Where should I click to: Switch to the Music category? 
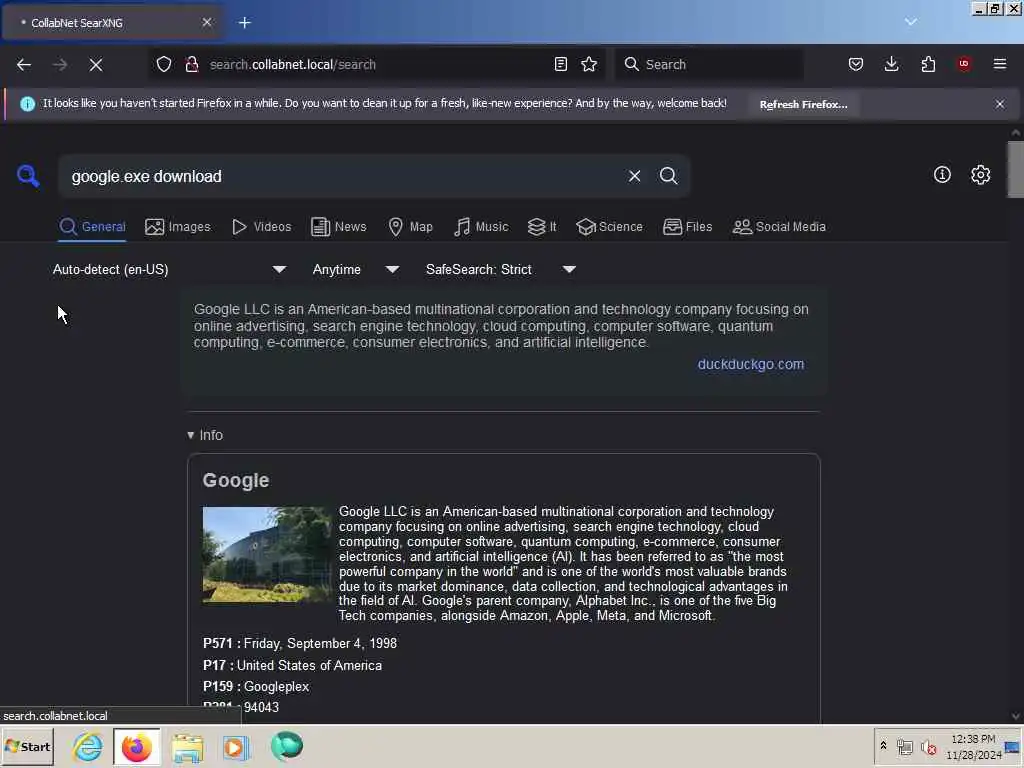click(481, 227)
